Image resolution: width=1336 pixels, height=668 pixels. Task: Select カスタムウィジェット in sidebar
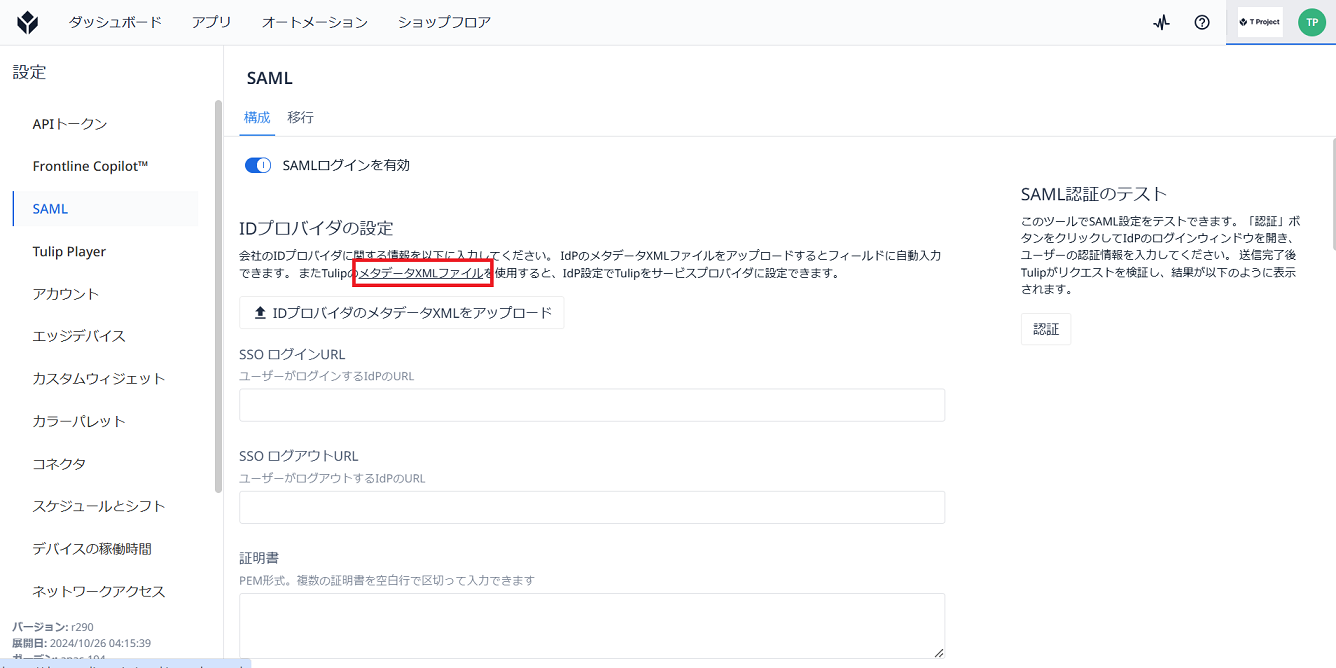[105, 379]
